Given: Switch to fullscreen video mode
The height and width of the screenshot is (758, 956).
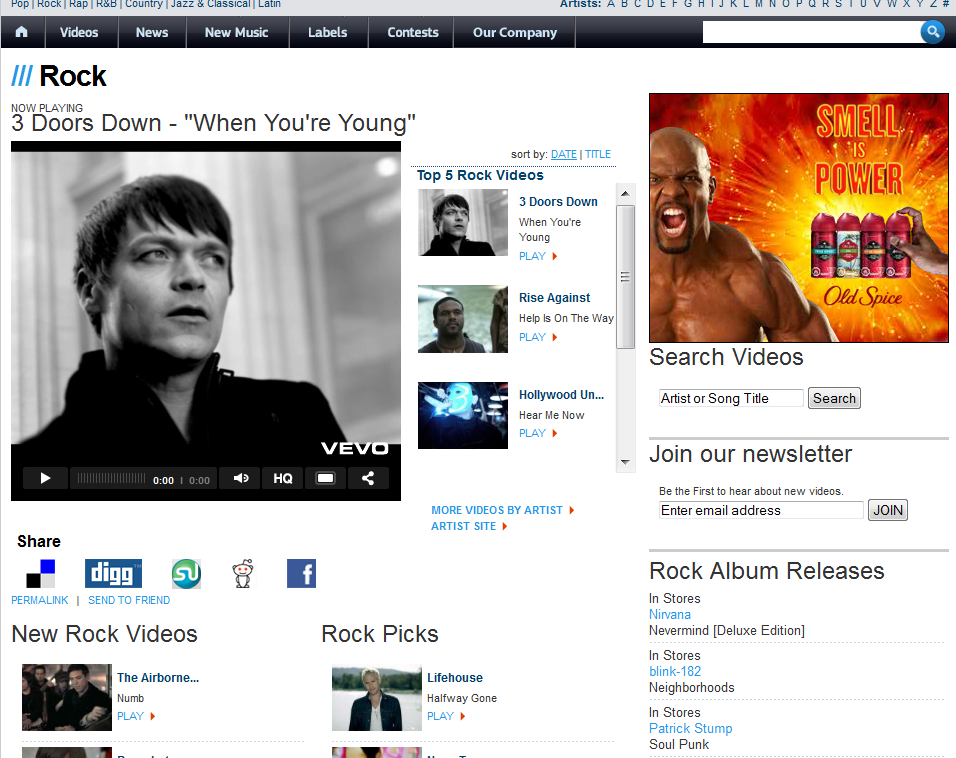Looking at the screenshot, I should (x=325, y=478).
